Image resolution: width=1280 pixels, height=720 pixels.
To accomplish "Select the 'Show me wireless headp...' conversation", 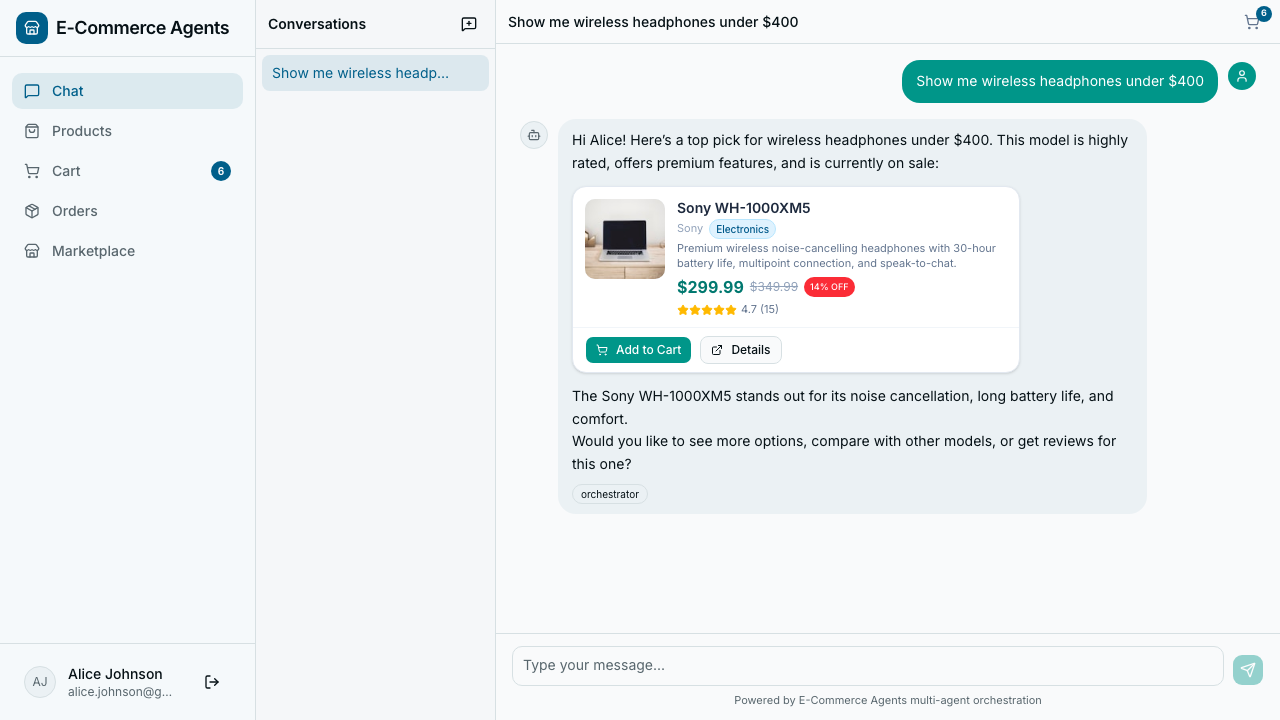I will [x=375, y=73].
